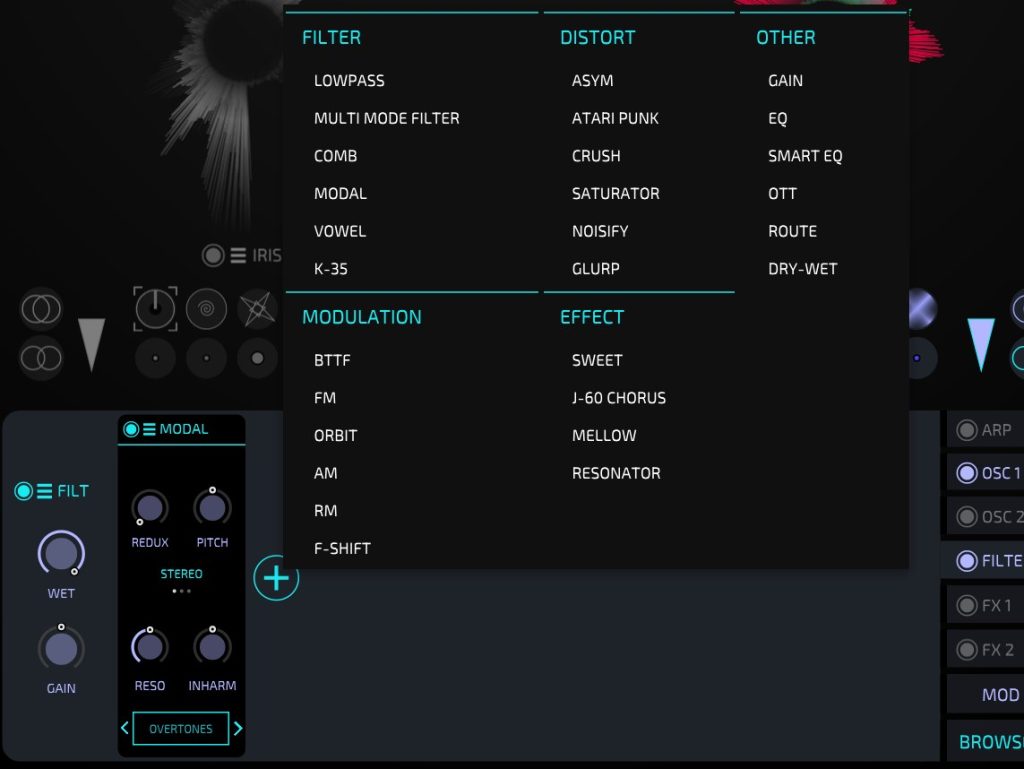
Task: Click the lower overlapping circles icon
Action: tap(41, 357)
